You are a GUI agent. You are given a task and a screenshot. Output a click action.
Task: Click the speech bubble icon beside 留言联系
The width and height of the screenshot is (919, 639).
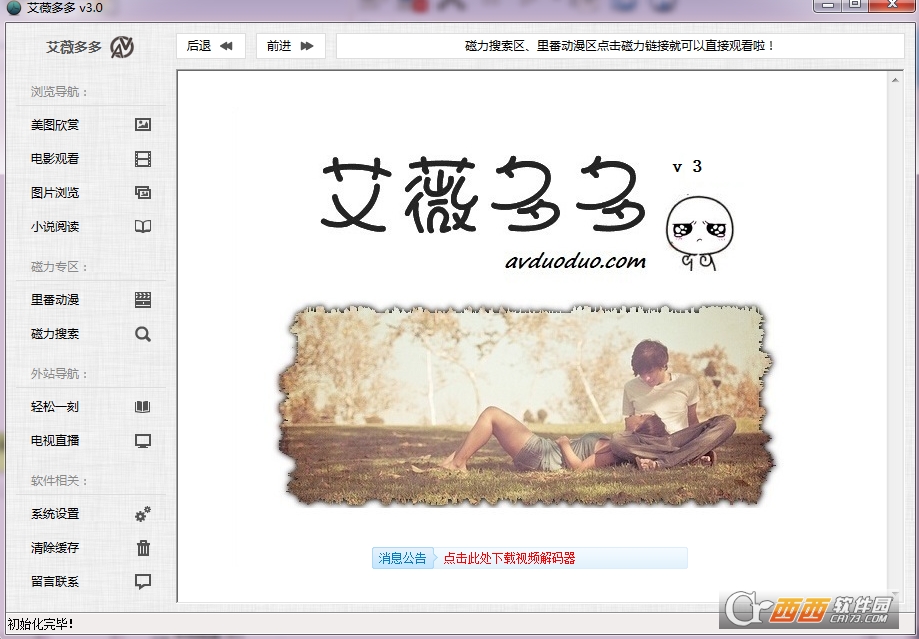pyautogui.click(x=143, y=582)
